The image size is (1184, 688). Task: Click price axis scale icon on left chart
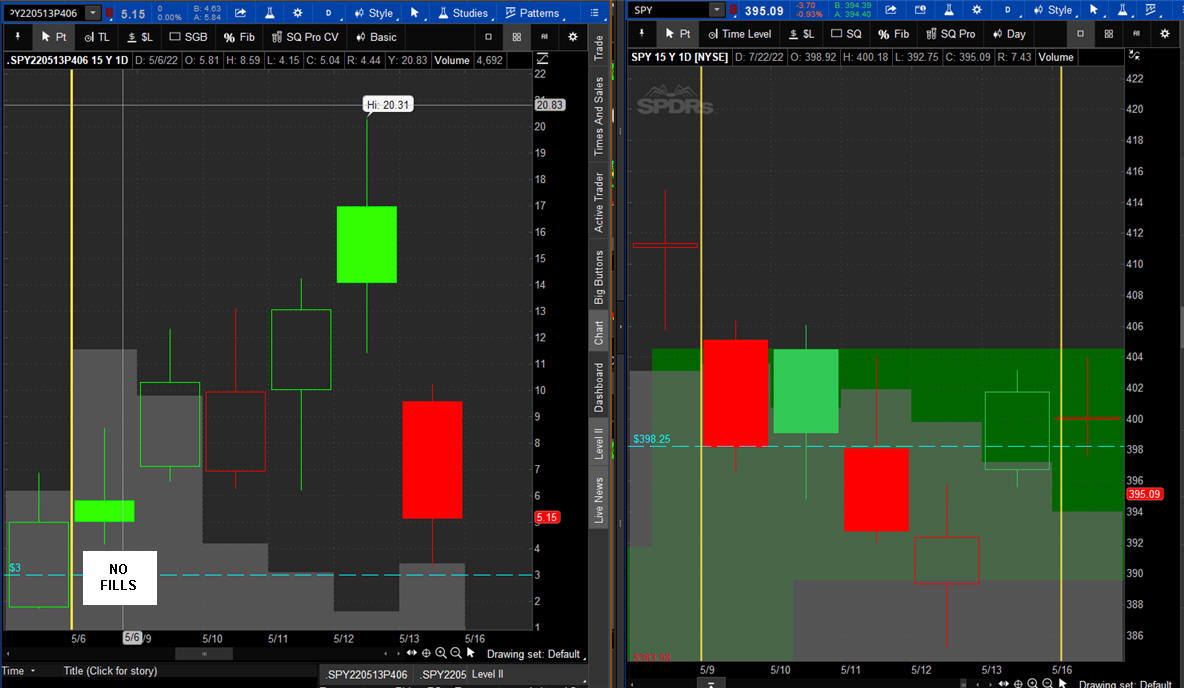(541, 58)
